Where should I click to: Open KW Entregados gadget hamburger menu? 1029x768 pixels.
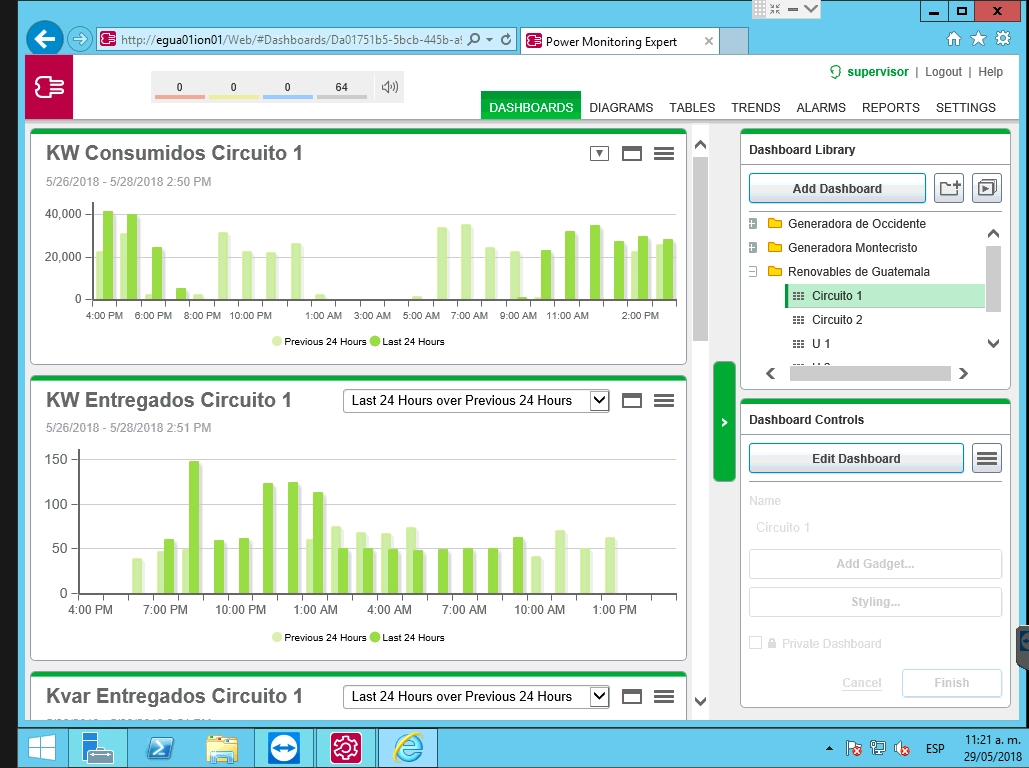coord(663,400)
